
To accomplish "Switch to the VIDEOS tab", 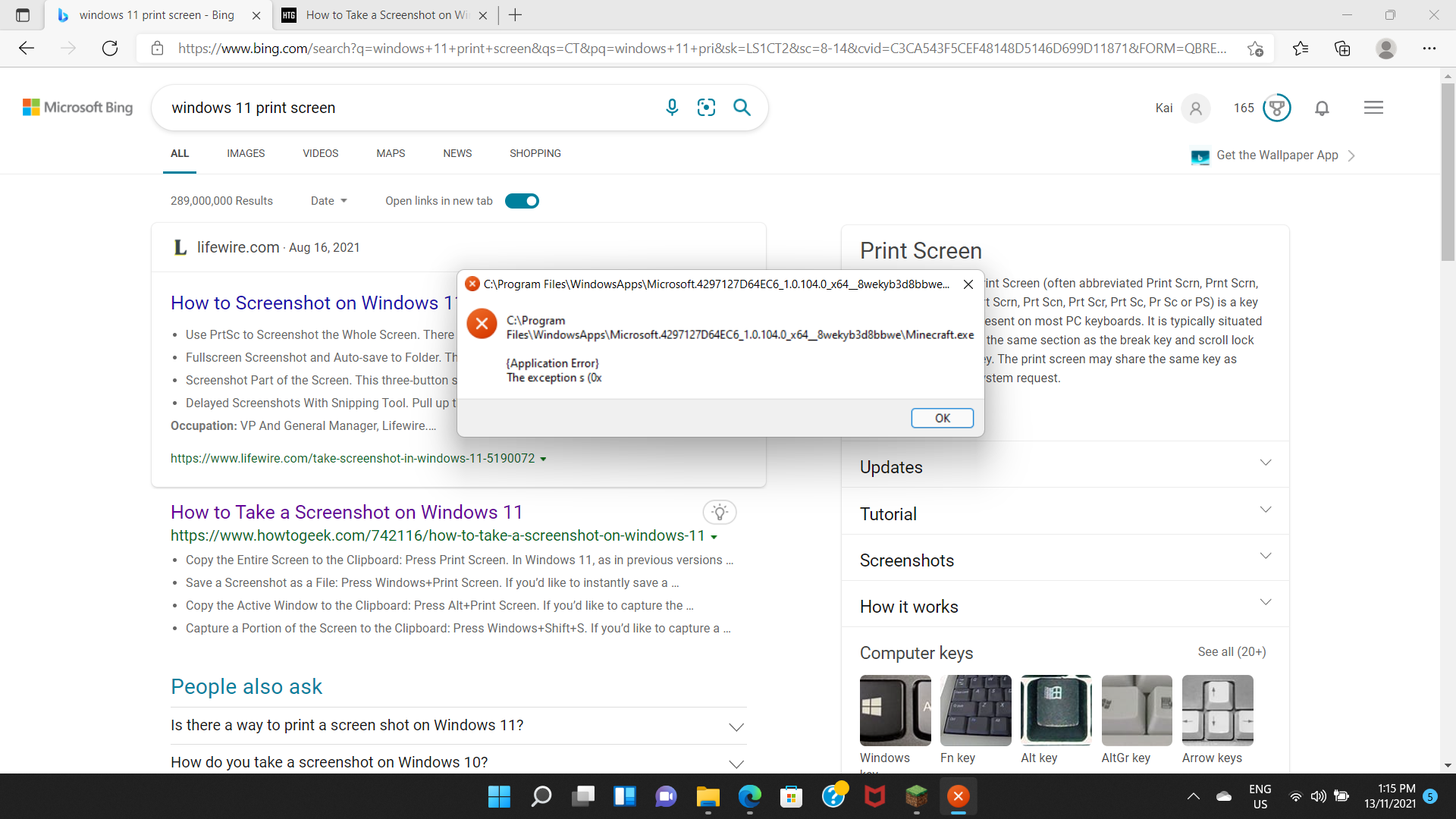I will click(320, 153).
